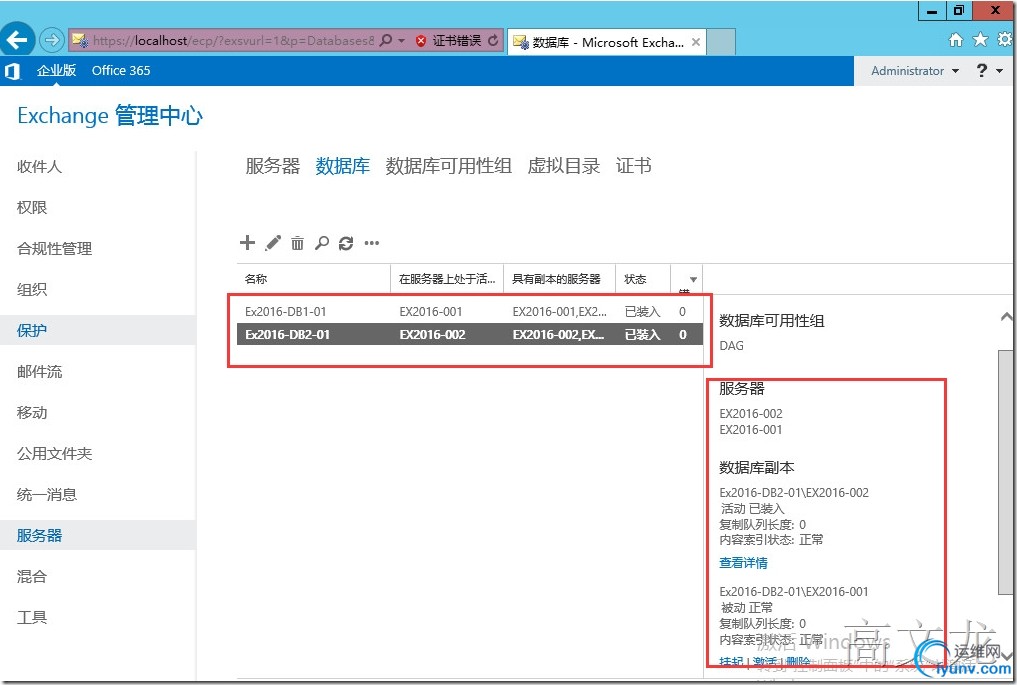Select the Ex2016-DB1-01 database row
The image size is (1017, 685).
470,311
